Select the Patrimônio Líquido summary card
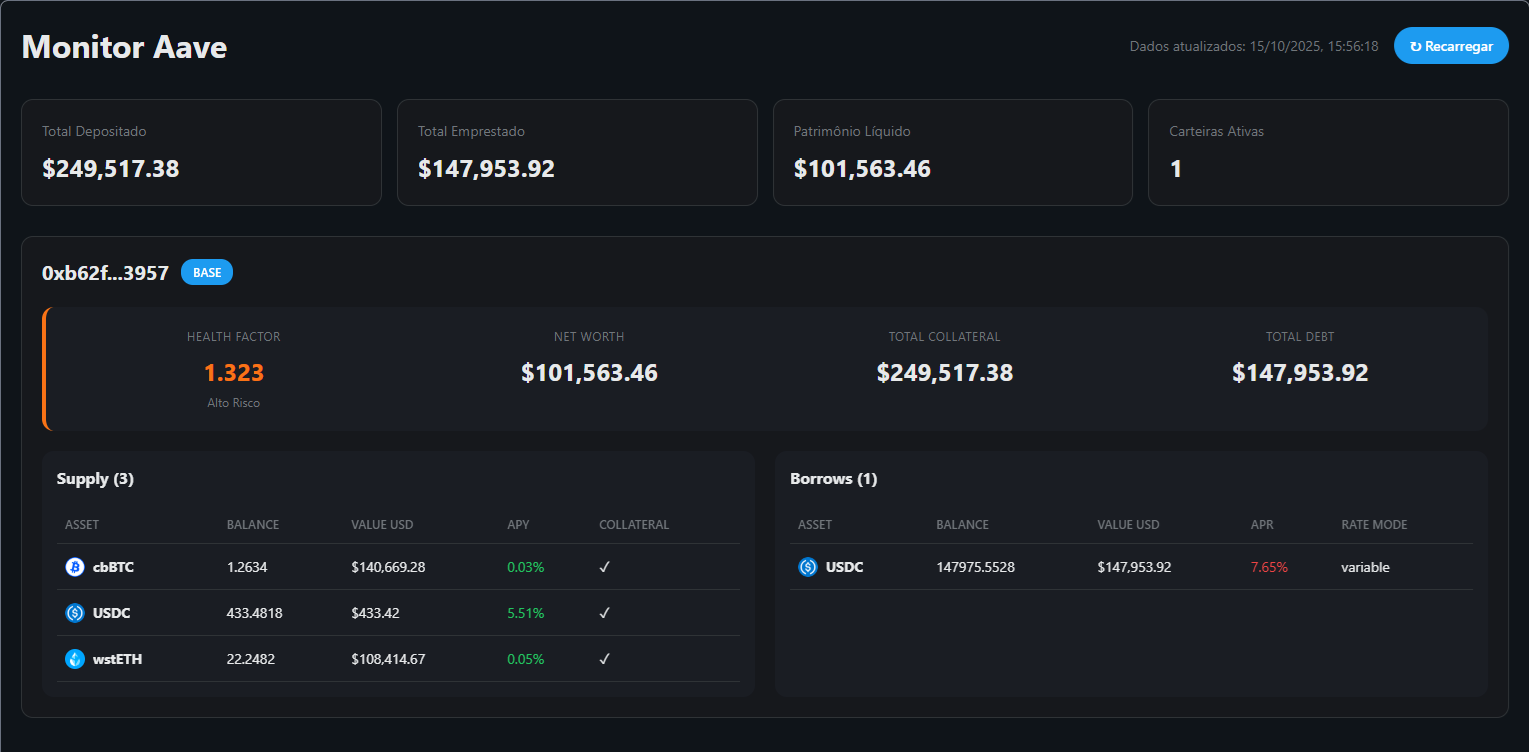This screenshot has width=1529, height=752. pyautogui.click(x=952, y=152)
